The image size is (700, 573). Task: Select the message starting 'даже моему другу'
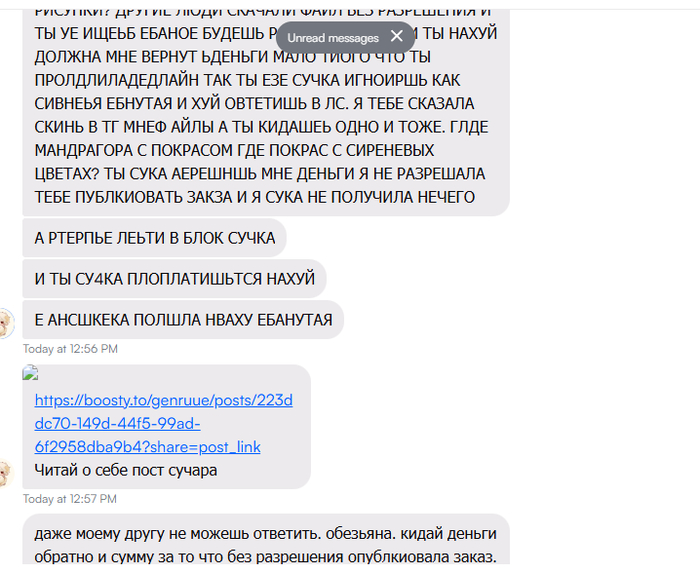tap(266, 540)
